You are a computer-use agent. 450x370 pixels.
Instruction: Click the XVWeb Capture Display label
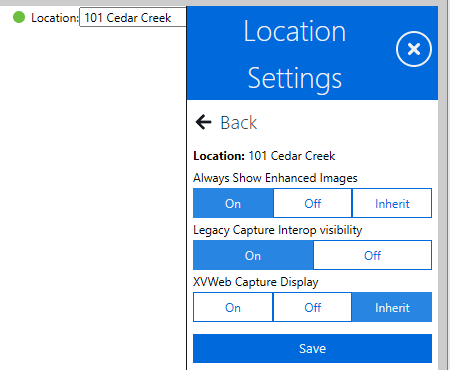256,282
